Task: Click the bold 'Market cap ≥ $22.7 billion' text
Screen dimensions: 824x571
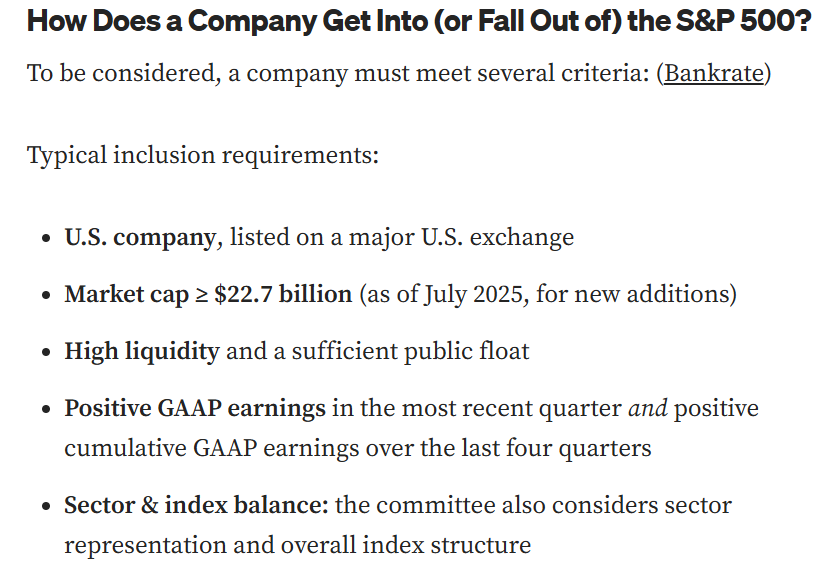Action: tap(208, 295)
